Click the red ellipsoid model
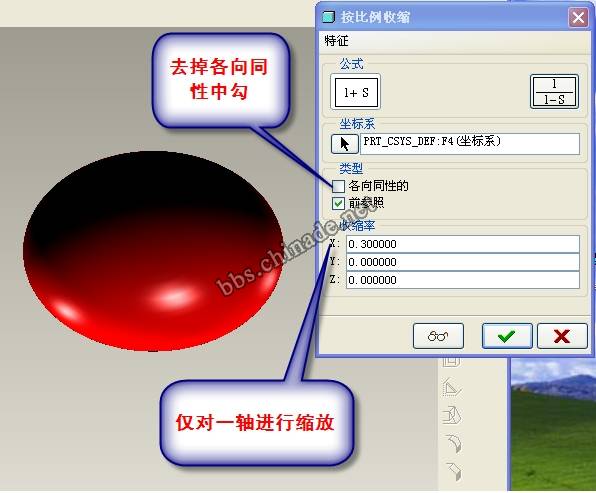The image size is (596, 493). 153,251
